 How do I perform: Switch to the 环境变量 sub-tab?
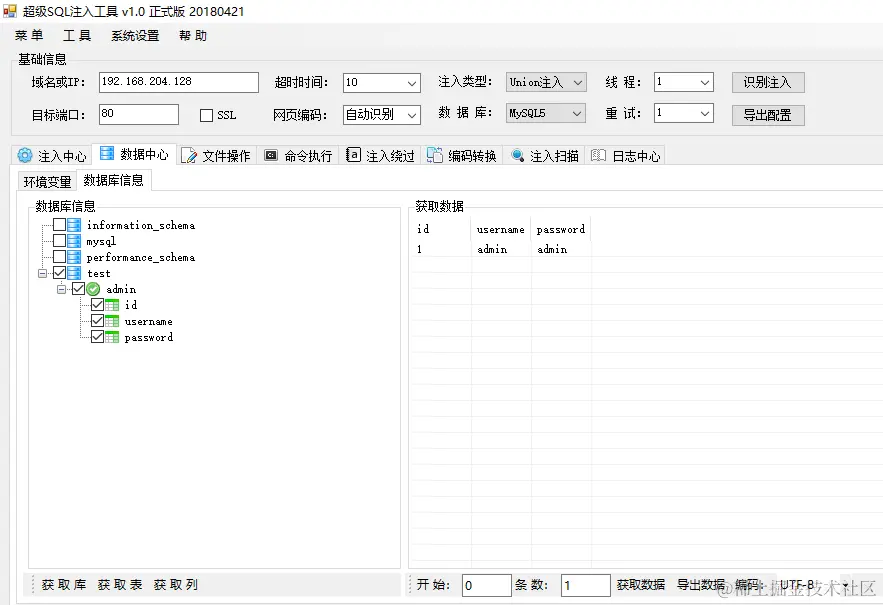(47, 182)
